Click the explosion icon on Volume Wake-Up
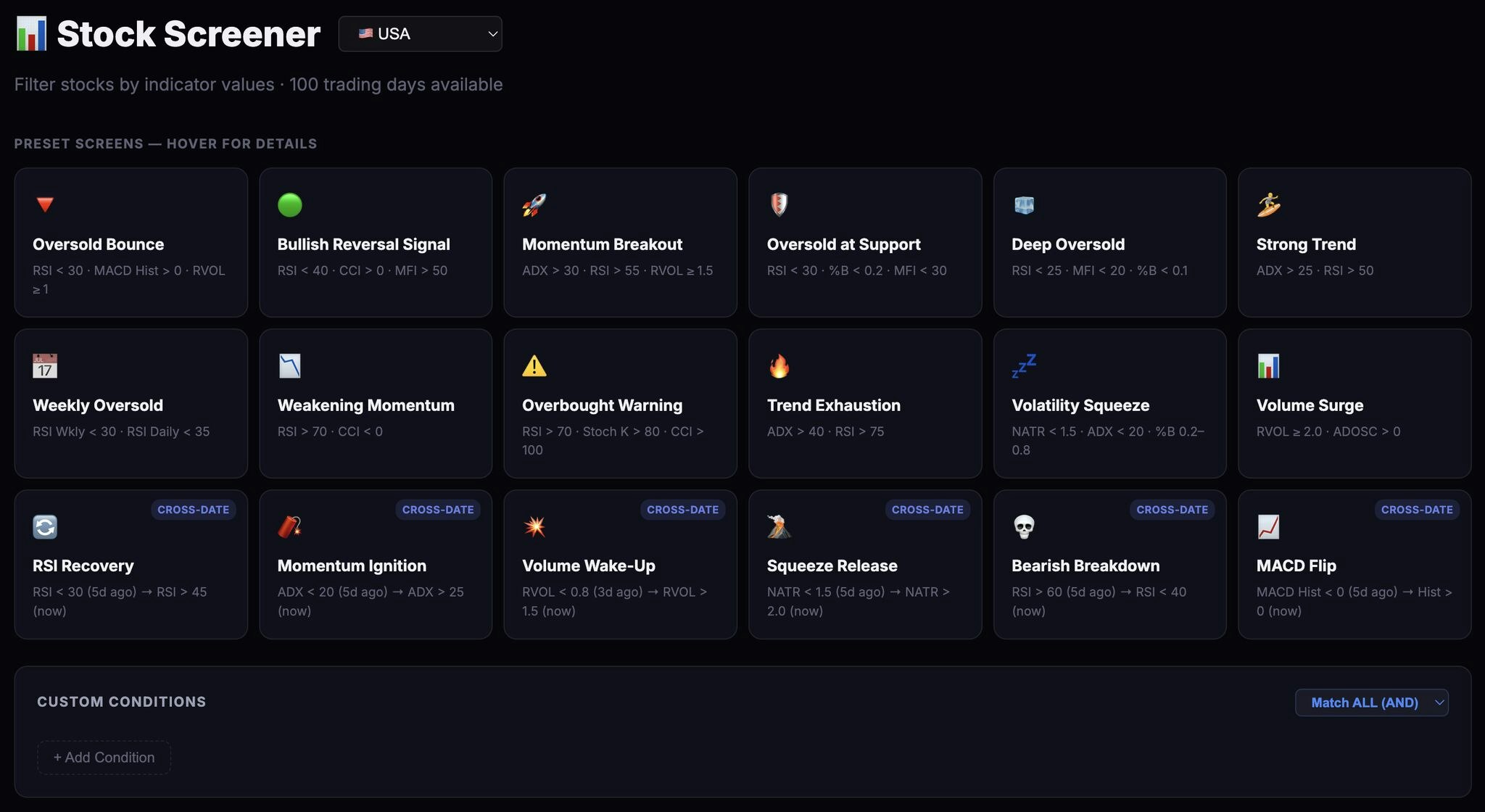 [x=534, y=527]
